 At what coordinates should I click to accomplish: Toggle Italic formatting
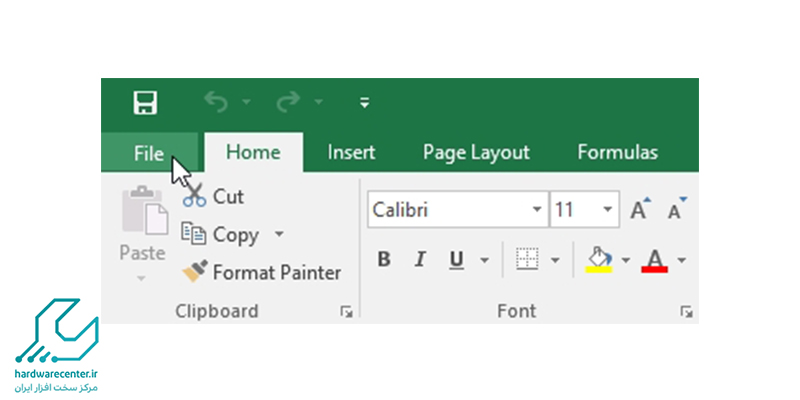tap(420, 260)
